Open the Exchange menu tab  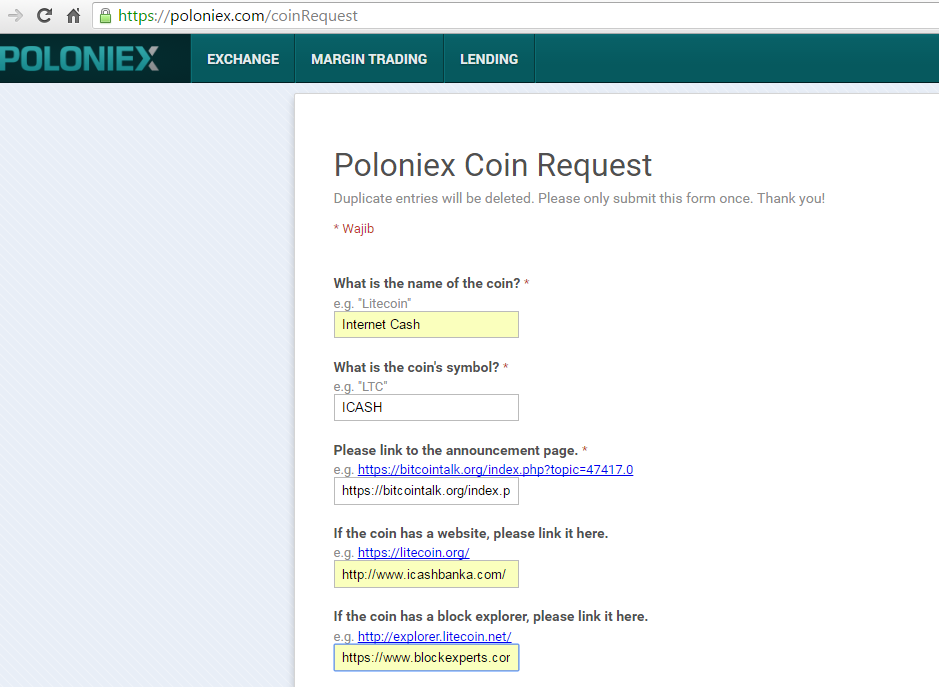[243, 59]
